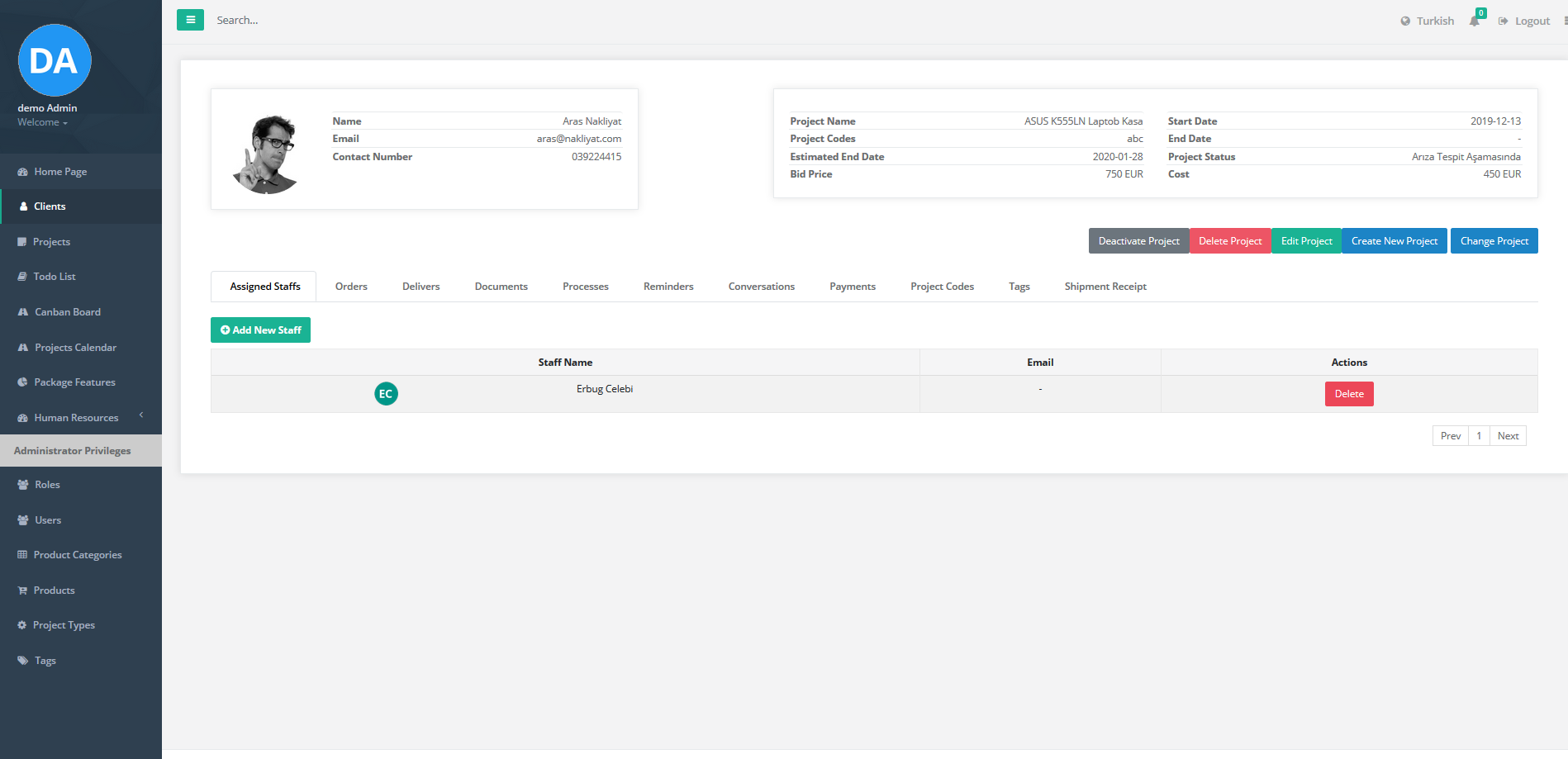The image size is (1568, 759).
Task: Click the Erbug Celebi staff name
Action: click(605, 389)
